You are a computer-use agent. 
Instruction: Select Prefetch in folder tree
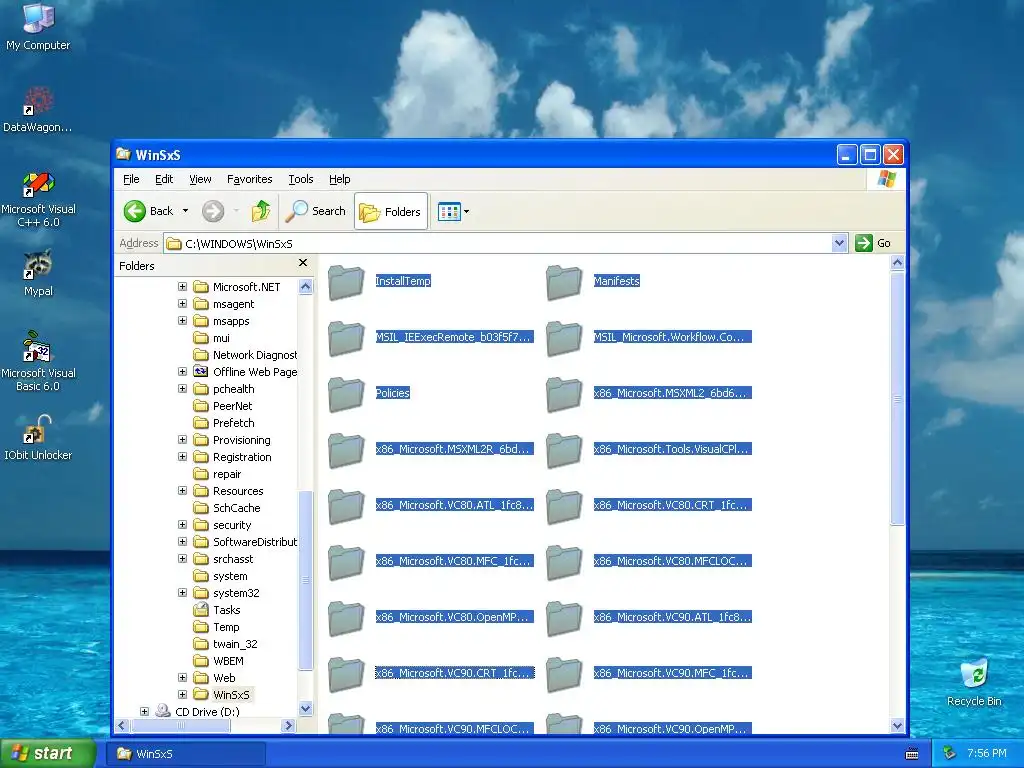pyautogui.click(x=233, y=423)
